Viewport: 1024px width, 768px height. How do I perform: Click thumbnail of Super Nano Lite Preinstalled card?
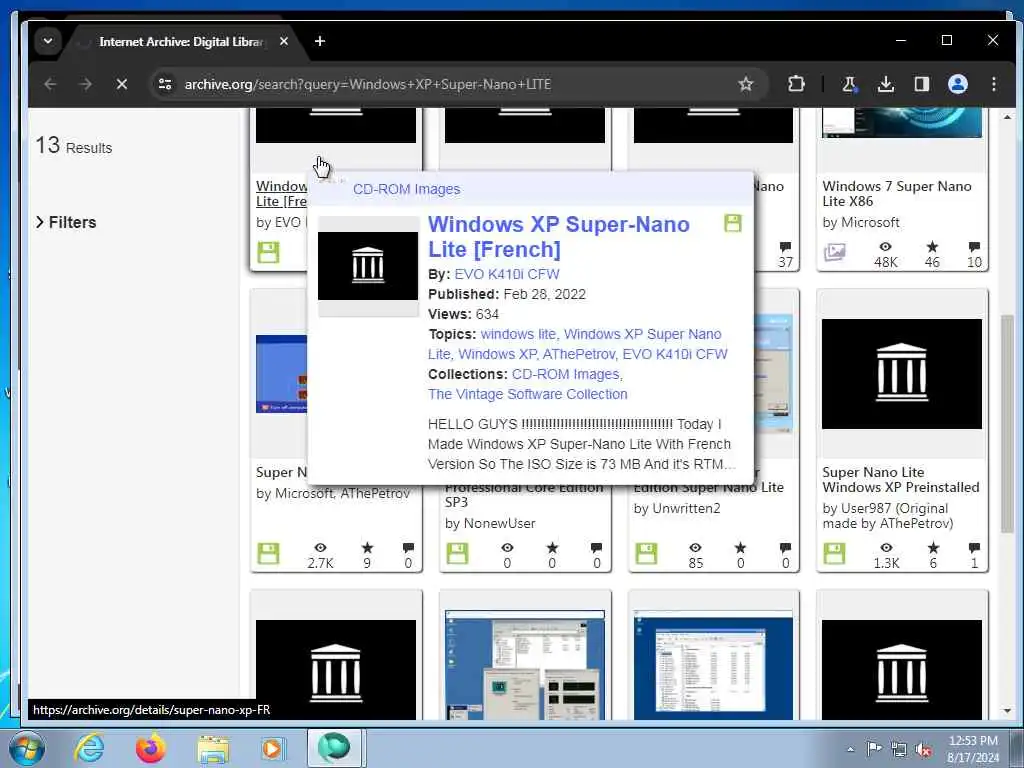(901, 374)
